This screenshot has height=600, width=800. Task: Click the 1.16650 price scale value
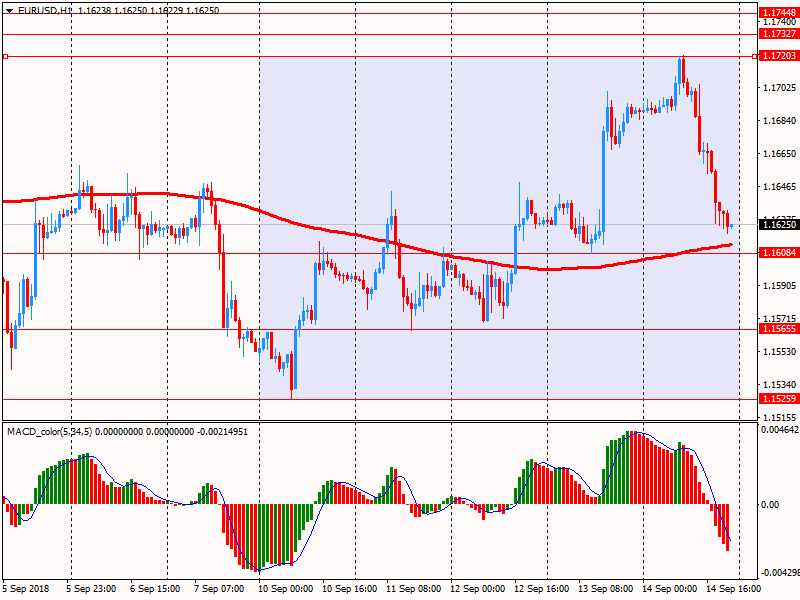pos(779,154)
